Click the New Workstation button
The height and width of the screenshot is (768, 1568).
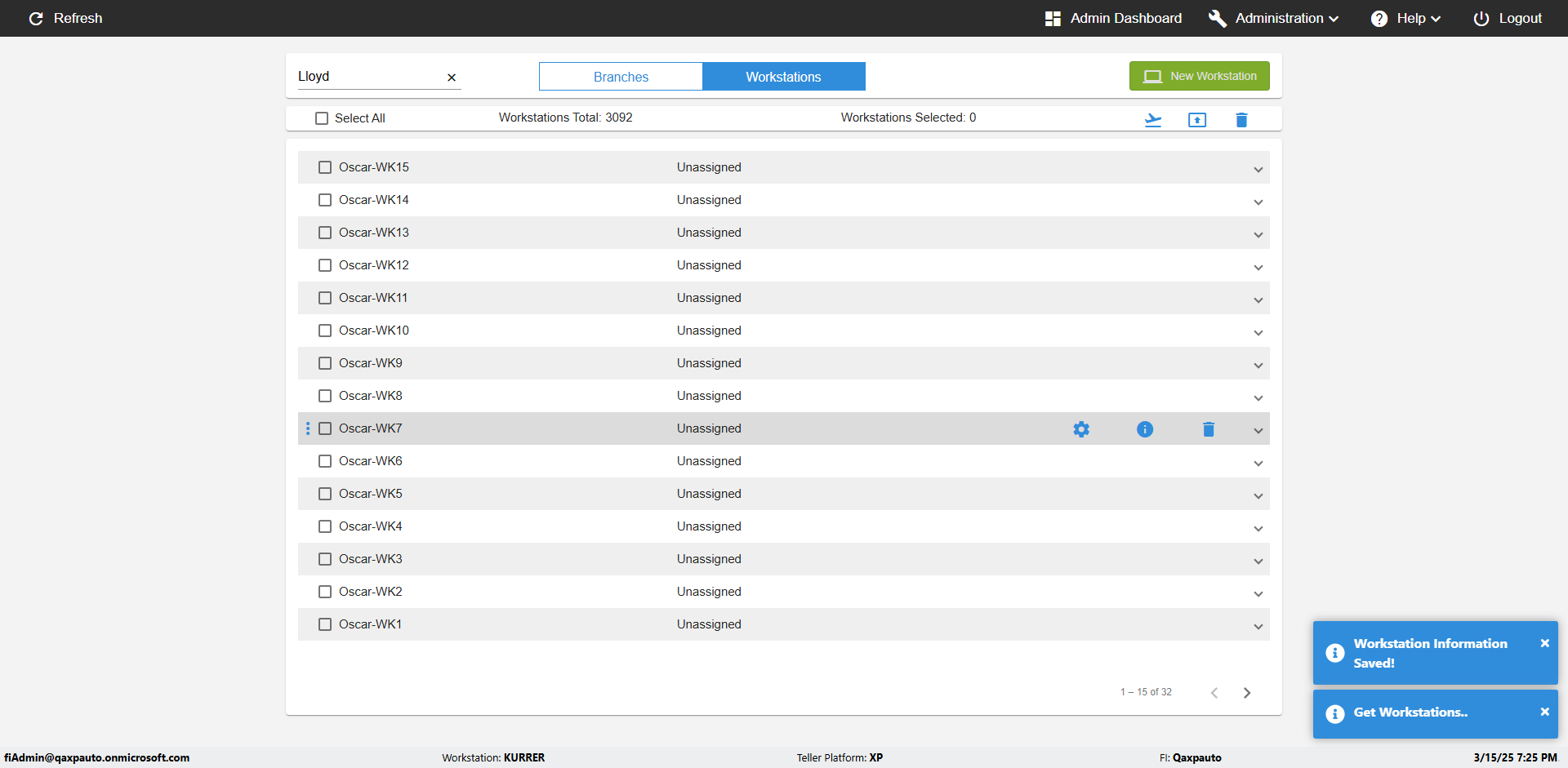point(1200,76)
